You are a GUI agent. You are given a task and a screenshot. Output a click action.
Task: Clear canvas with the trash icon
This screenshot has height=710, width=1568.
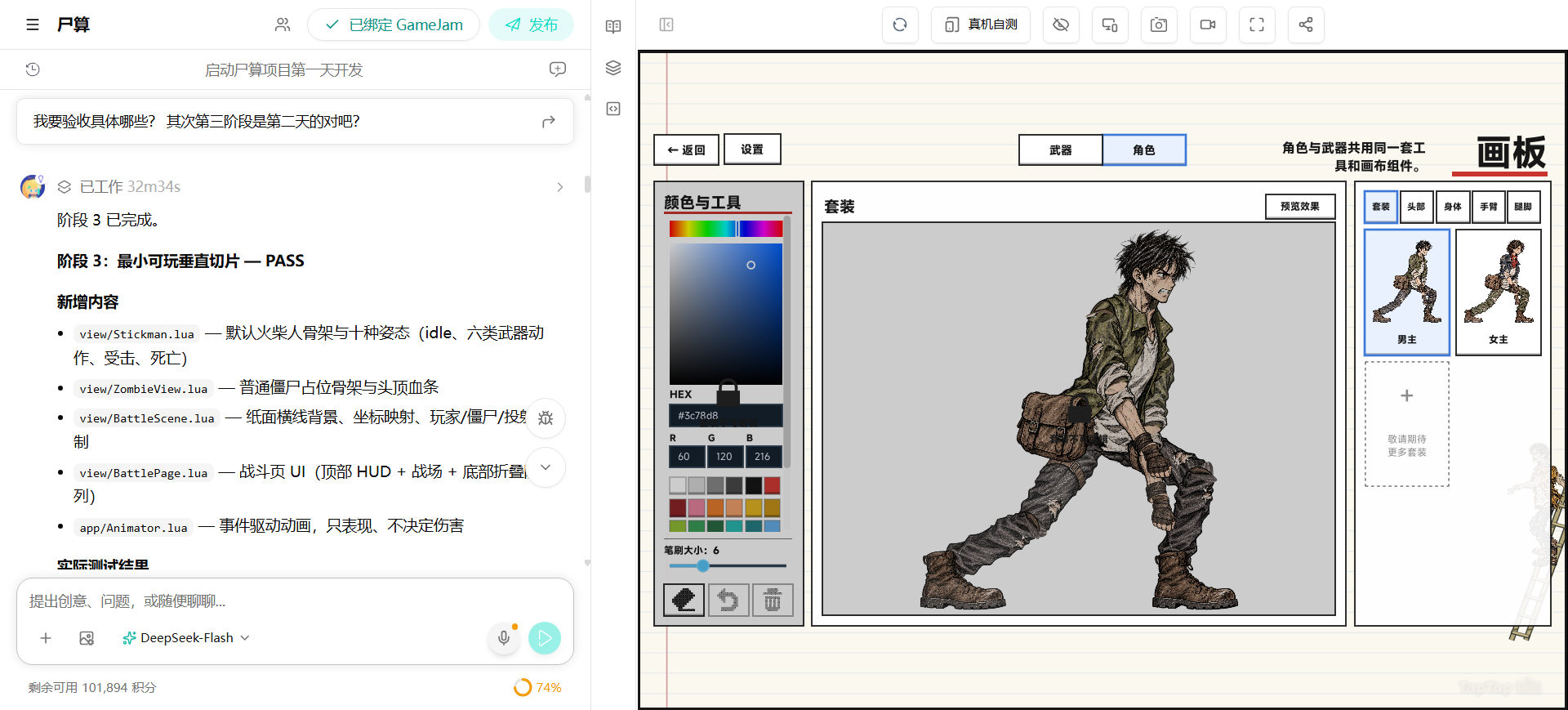coord(773,601)
